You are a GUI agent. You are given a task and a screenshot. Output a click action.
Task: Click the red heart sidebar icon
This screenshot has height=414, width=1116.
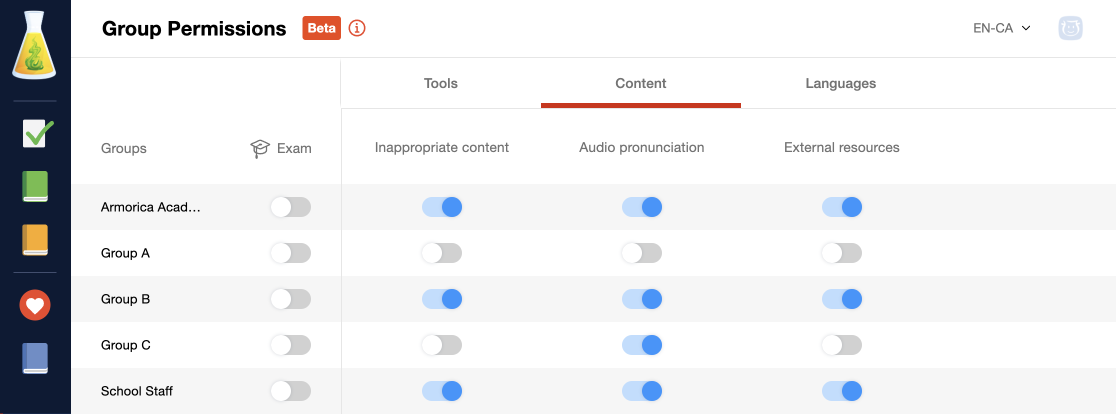[35, 305]
